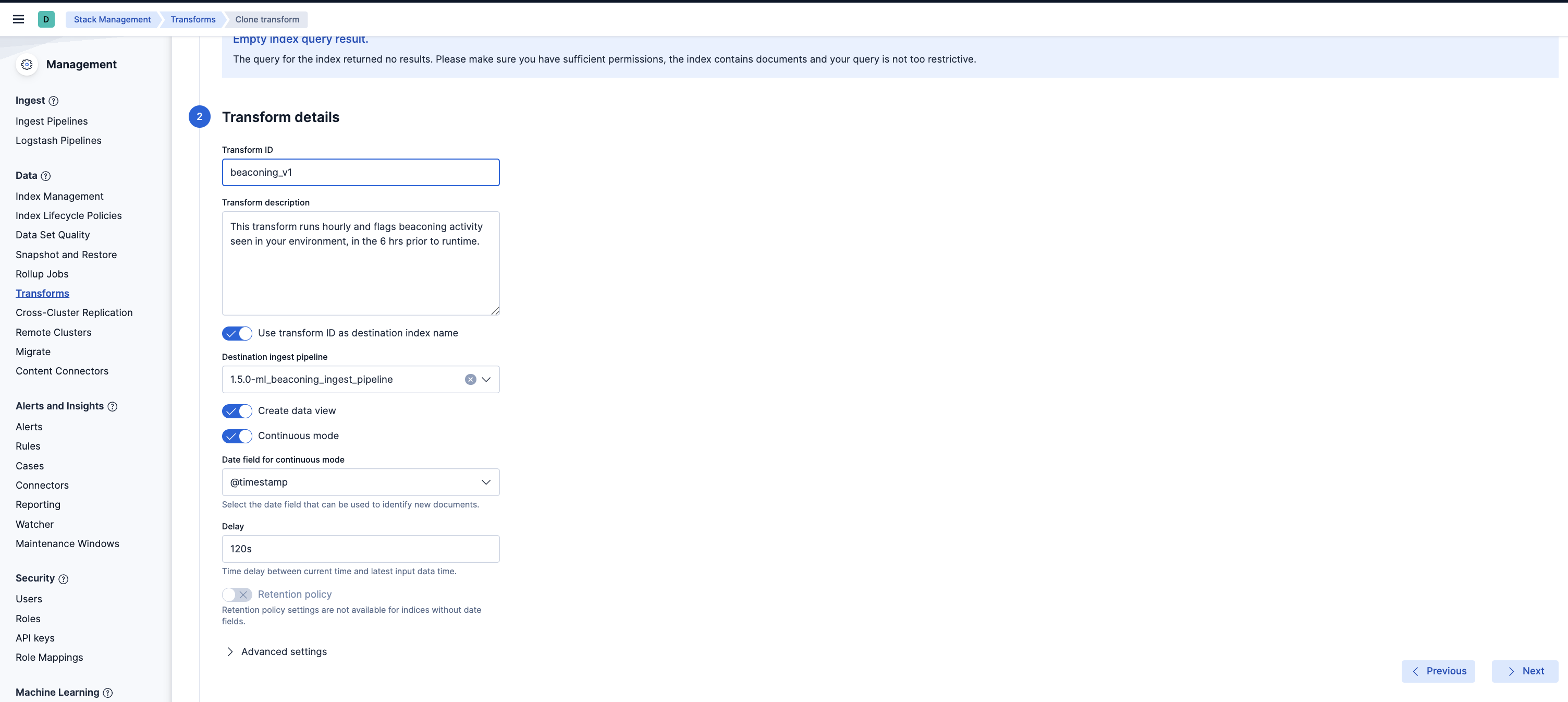Screen dimensions: 1568x702
Task: Open the main navigation hamburger menu
Action: point(18,19)
